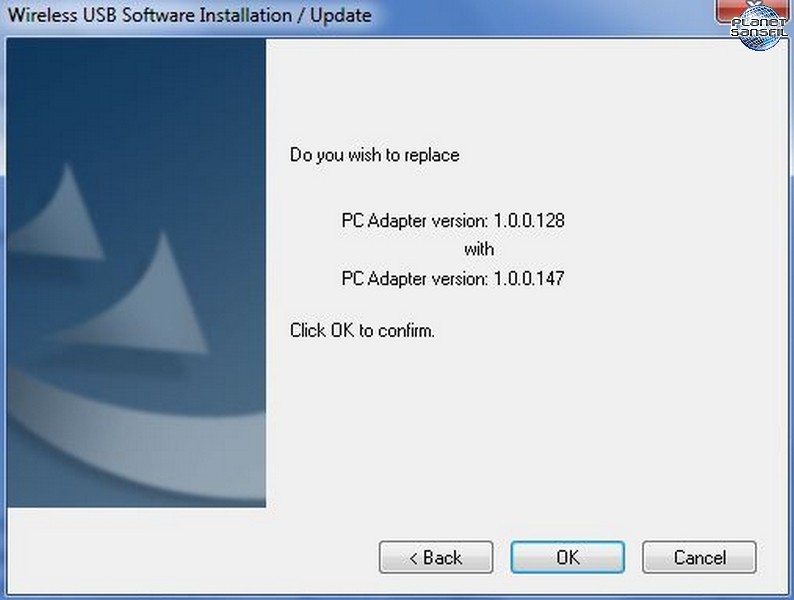This screenshot has width=794, height=600.
Task: Click the Planet Sansfil globe logo
Action: [x=759, y=28]
